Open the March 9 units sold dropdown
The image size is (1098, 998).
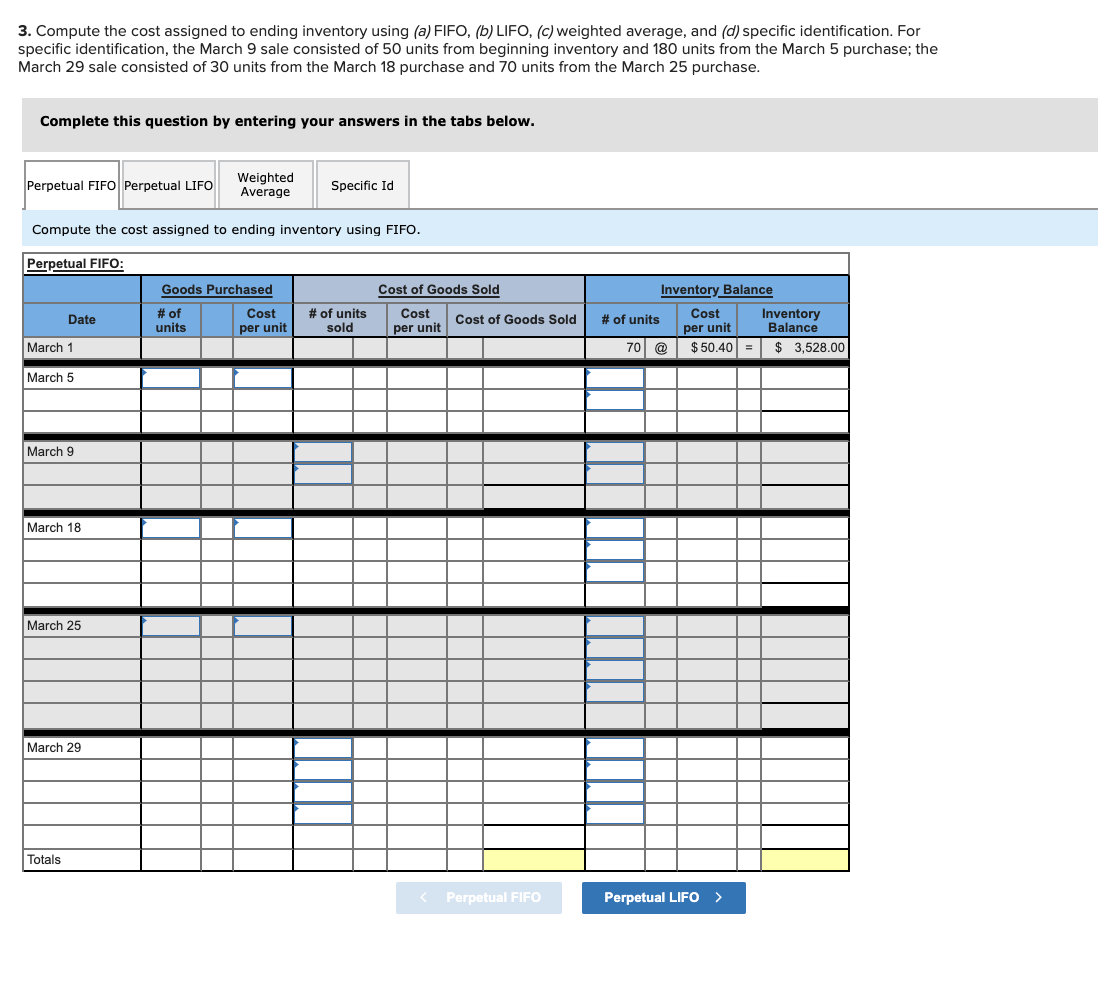pos(321,451)
